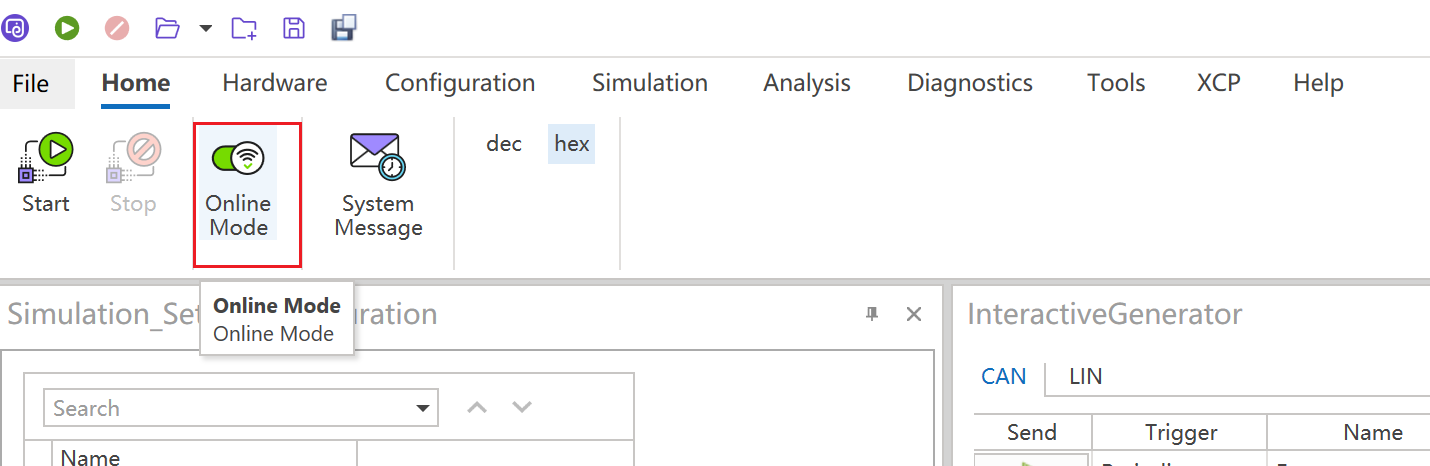Expand the dropdown arrow beside open folder icon
1430x466 pixels.
206,28
